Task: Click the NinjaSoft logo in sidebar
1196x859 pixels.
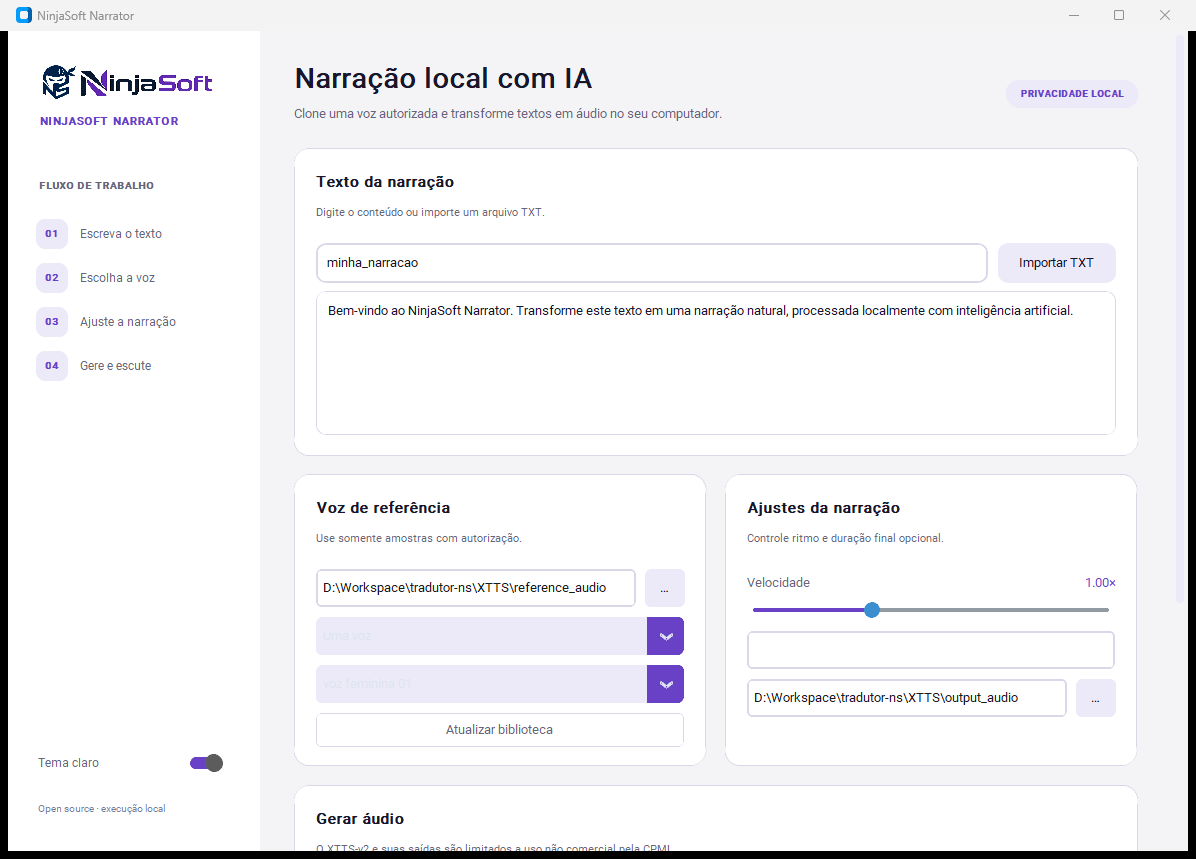Action: 127,82
